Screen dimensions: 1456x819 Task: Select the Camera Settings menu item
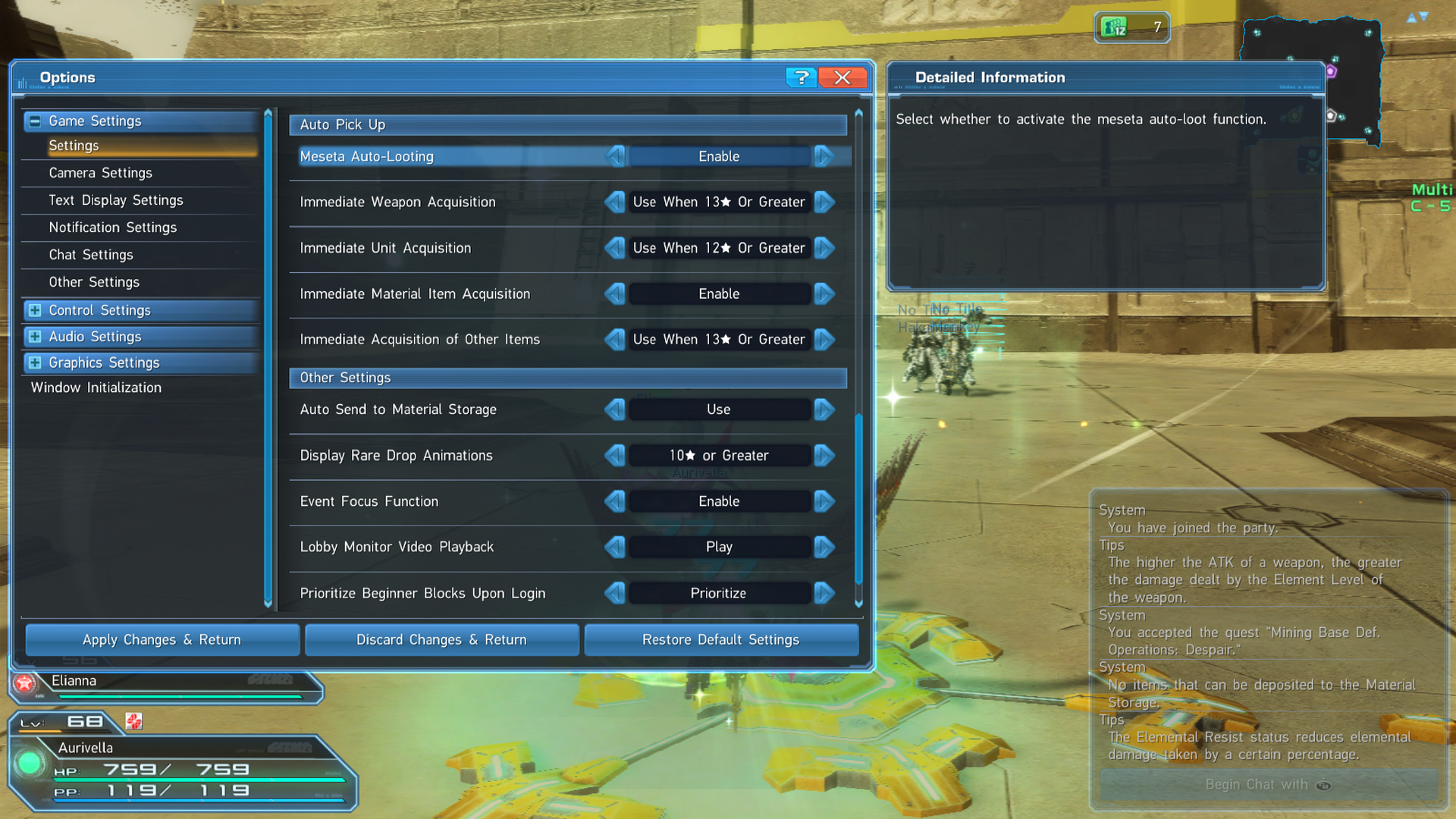pyautogui.click(x=100, y=171)
